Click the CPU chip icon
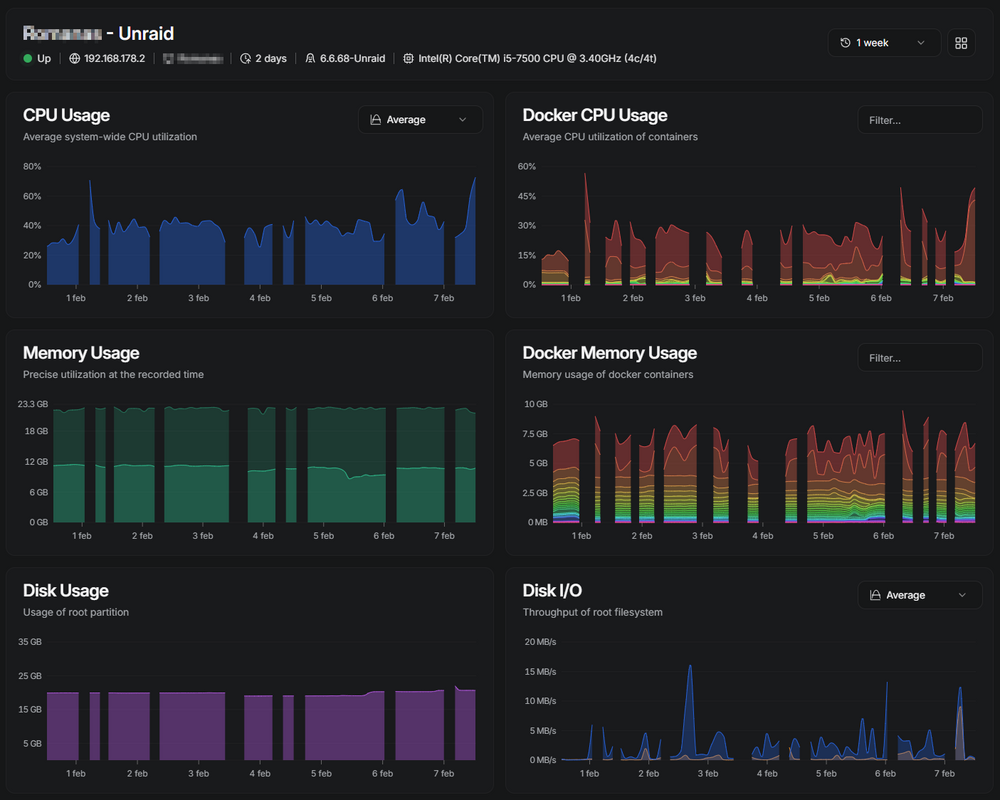The height and width of the screenshot is (800, 1000). pos(408,59)
